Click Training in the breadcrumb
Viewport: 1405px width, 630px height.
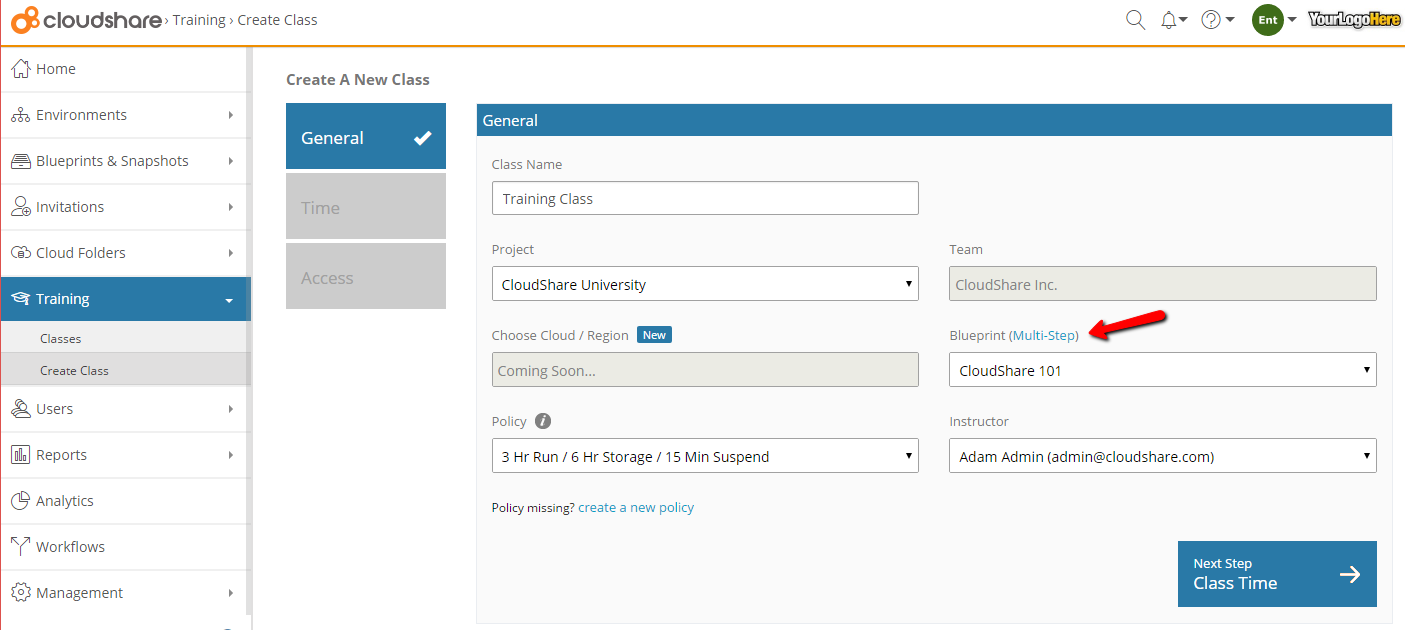coord(199,20)
